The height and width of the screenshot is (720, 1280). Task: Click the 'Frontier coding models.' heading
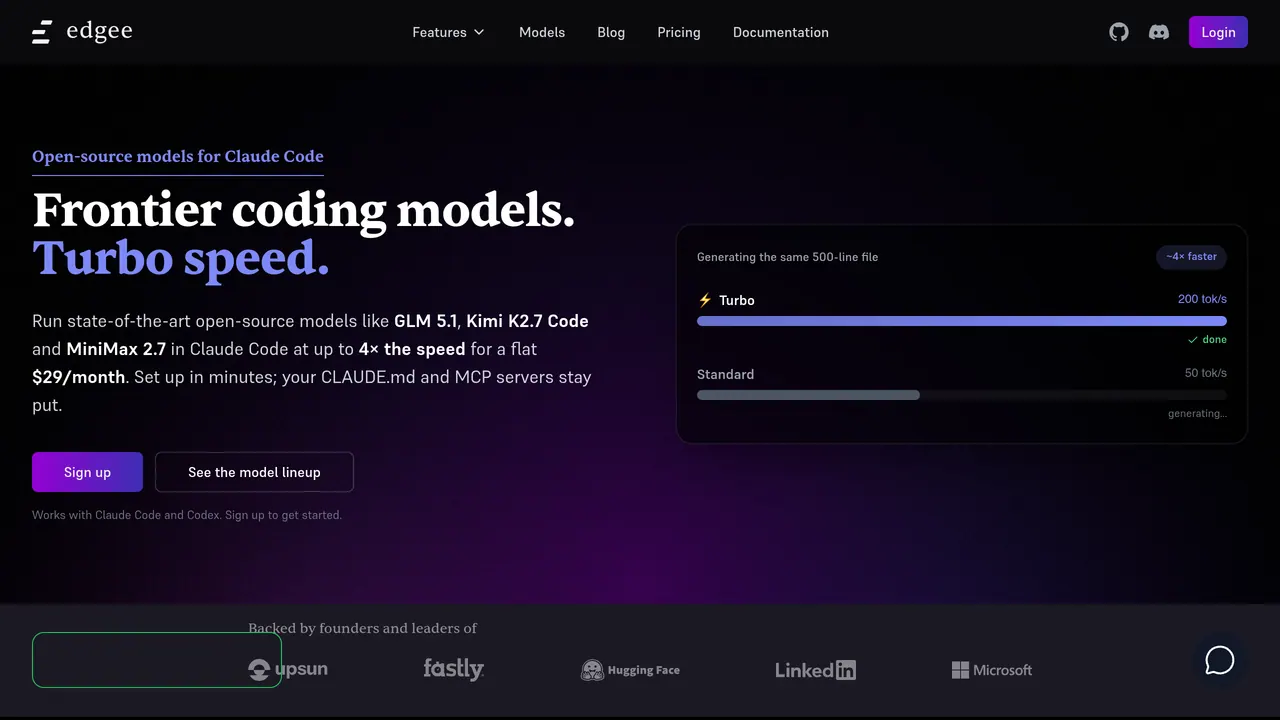pyautogui.click(x=304, y=210)
